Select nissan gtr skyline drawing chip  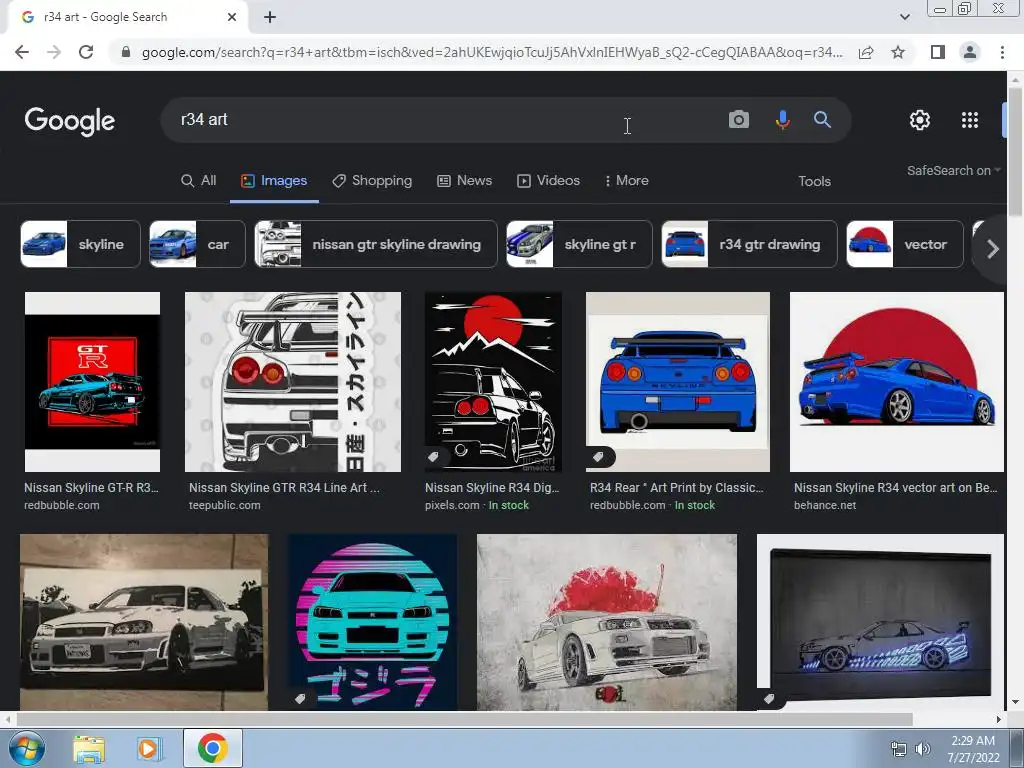(x=376, y=244)
